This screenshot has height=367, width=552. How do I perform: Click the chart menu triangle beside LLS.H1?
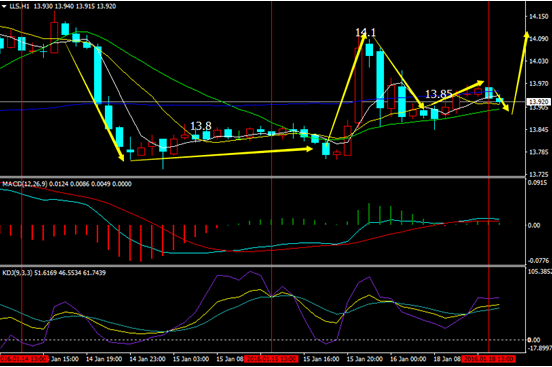point(4,6)
